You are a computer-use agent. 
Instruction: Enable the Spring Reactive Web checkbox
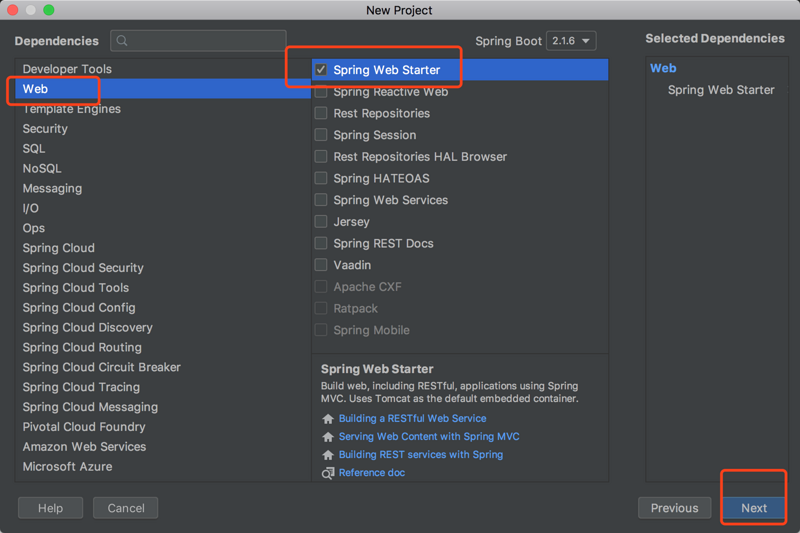[321, 92]
